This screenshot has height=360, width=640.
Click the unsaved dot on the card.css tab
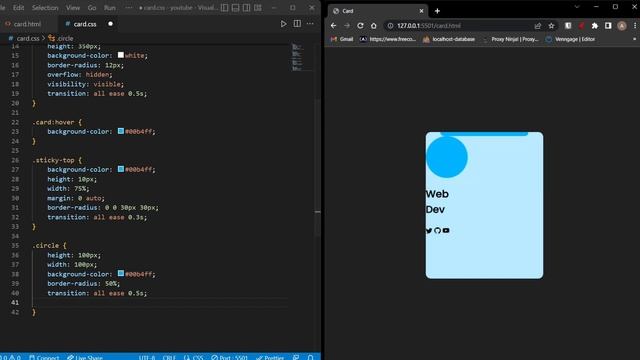(x=110, y=24)
